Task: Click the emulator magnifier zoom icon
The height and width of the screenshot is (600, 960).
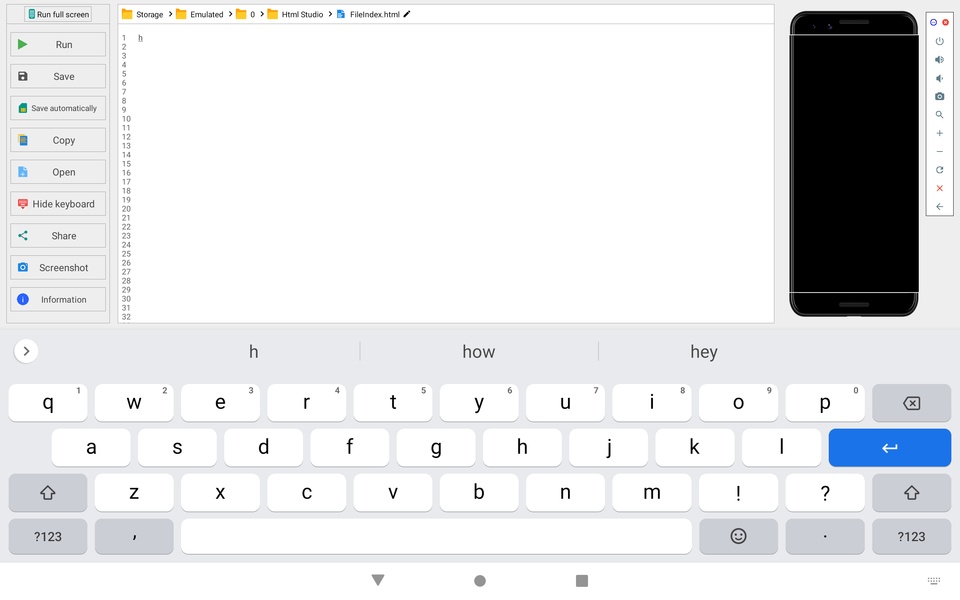Action: tap(939, 114)
